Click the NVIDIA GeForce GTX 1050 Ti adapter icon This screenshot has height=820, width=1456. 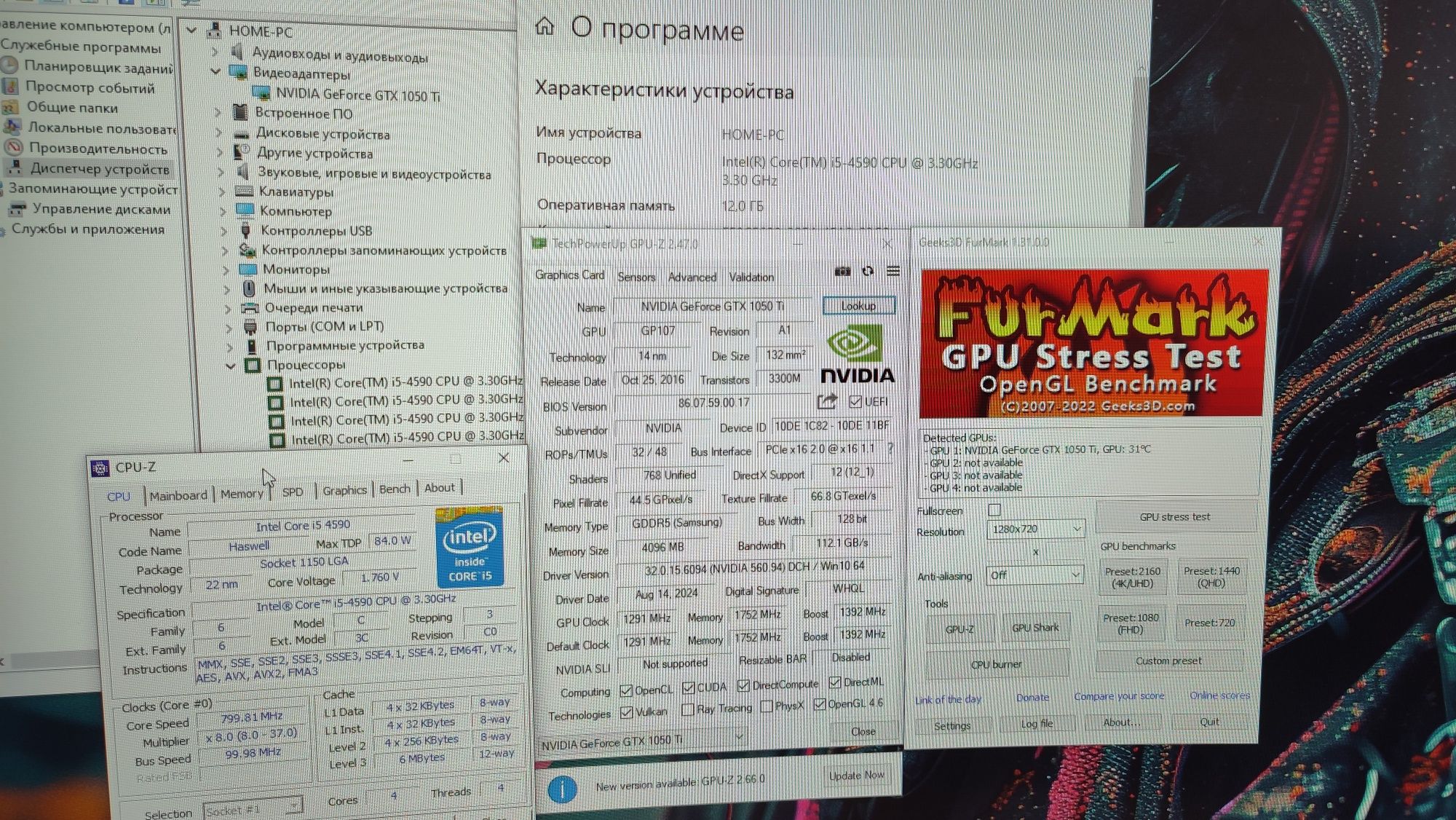(261, 93)
